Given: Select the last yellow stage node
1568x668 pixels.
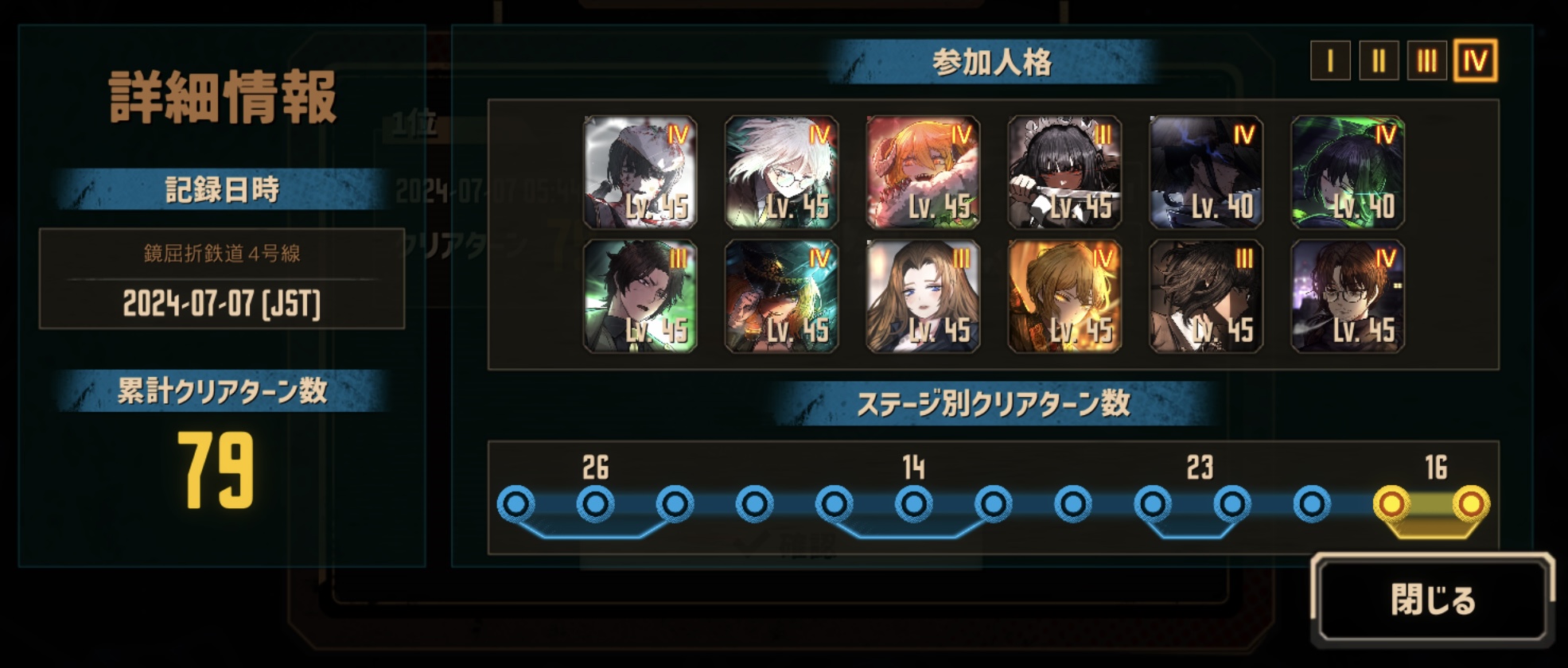Looking at the screenshot, I should 1471,503.
